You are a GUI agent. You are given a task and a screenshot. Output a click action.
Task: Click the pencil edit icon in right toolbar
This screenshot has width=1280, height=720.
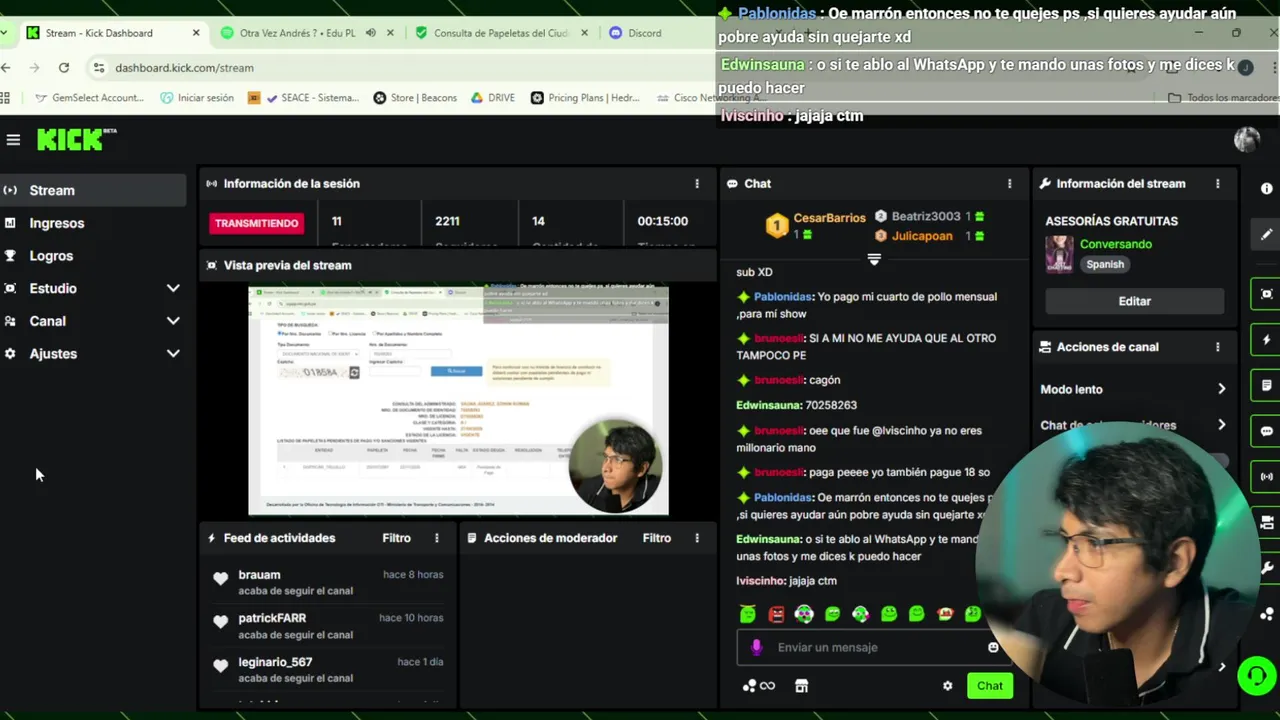click(x=1266, y=234)
